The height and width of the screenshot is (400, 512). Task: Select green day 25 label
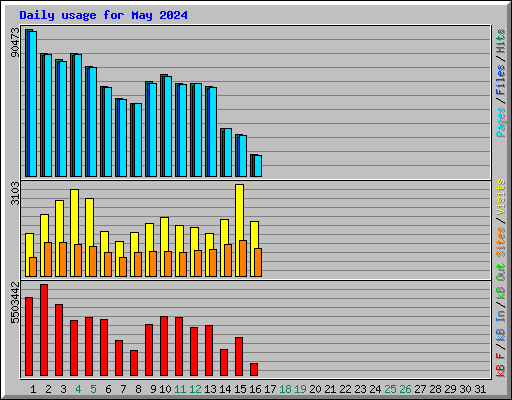390,389
